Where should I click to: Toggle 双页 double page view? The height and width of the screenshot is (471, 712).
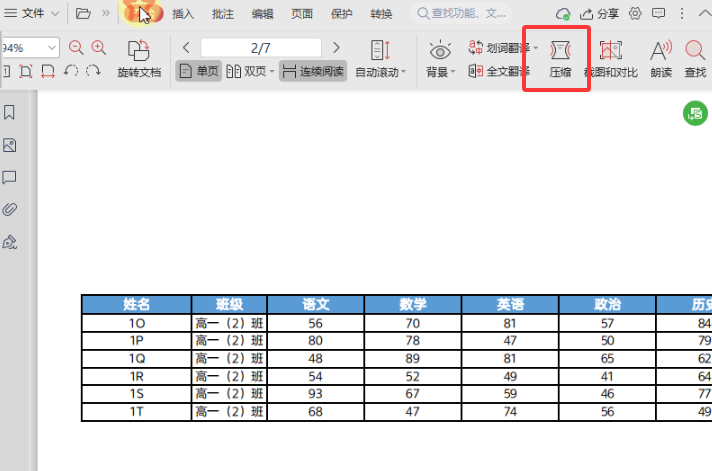click(x=246, y=71)
